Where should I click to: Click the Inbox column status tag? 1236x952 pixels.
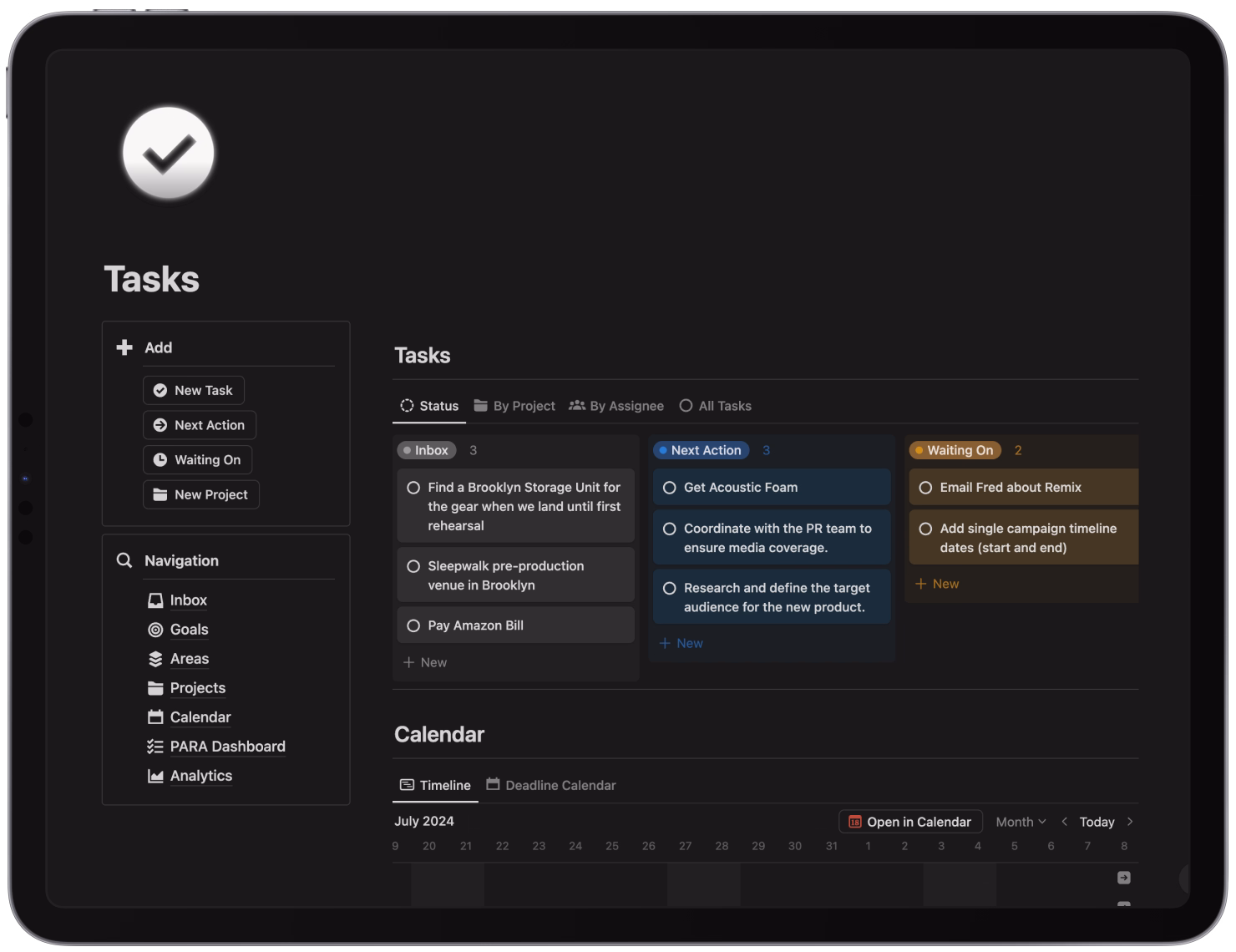(427, 450)
